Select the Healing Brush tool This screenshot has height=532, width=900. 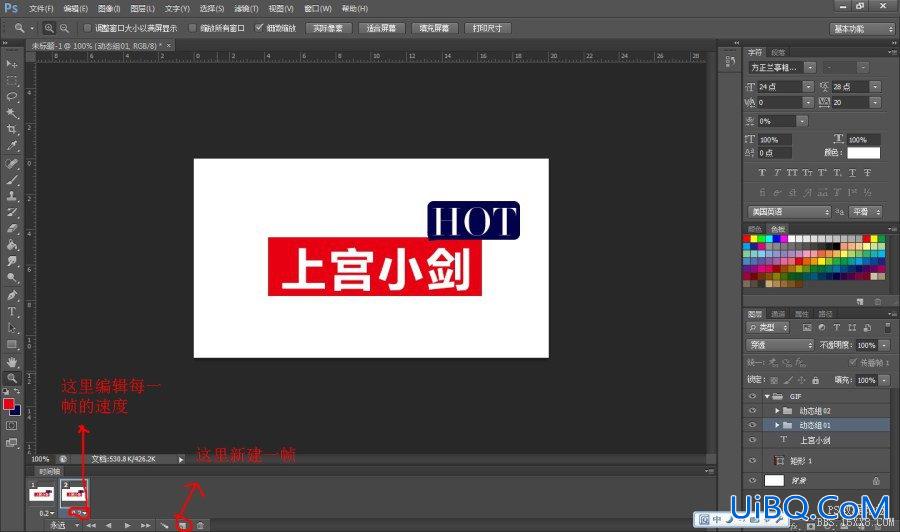click(11, 164)
